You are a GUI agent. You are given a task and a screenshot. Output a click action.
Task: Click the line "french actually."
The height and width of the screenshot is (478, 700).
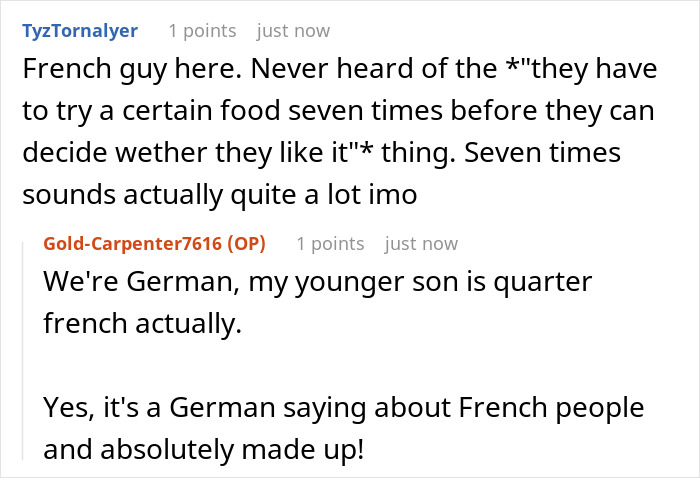[143, 325]
